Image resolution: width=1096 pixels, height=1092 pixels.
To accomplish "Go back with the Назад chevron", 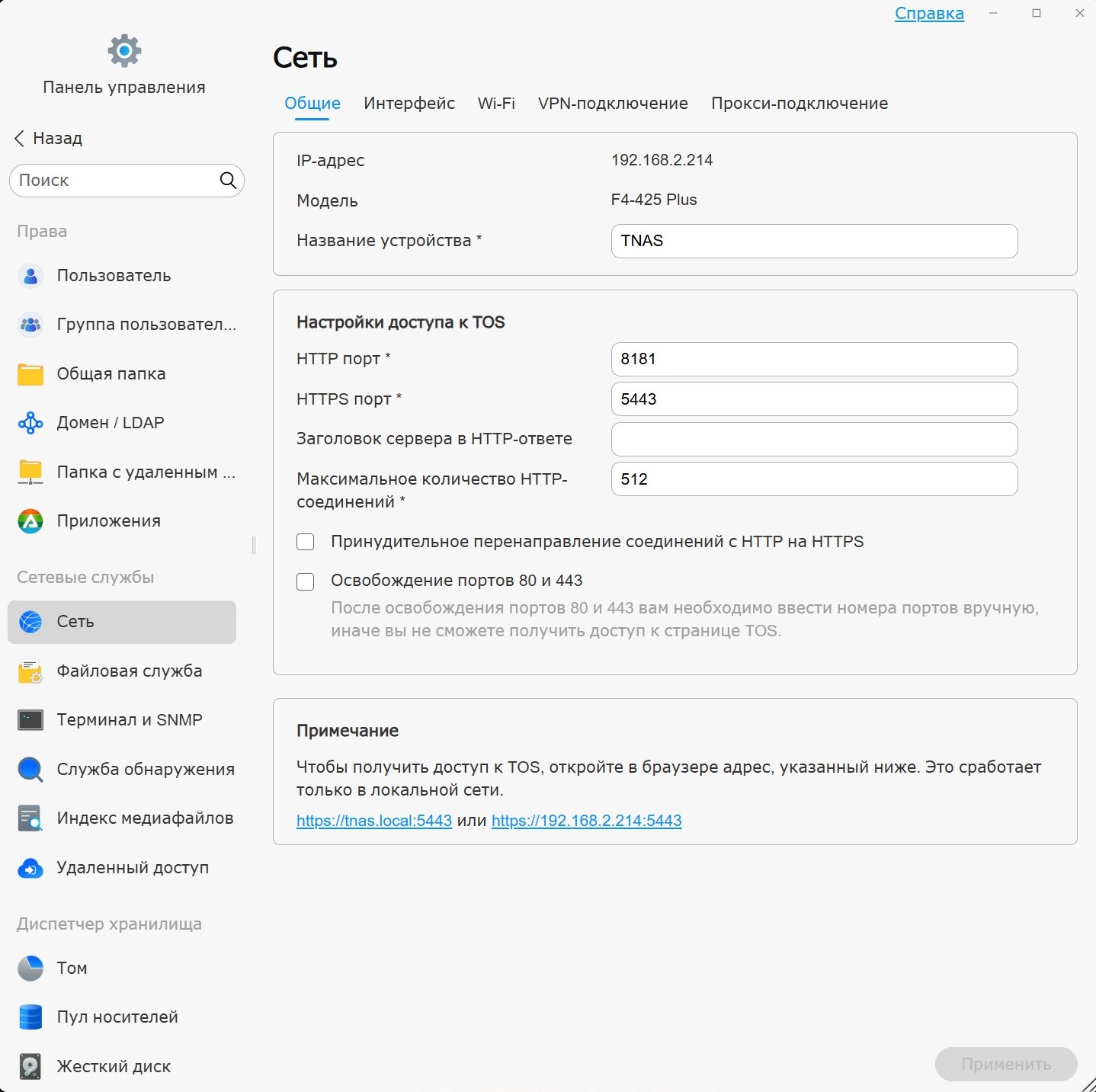I will click(20, 138).
